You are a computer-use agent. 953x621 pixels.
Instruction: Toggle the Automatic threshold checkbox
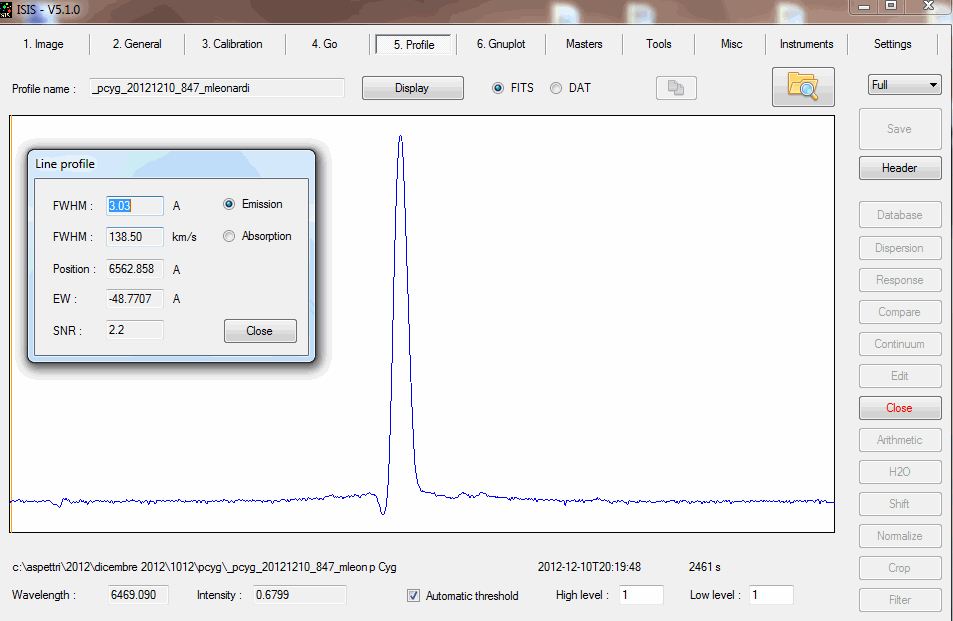coord(414,596)
